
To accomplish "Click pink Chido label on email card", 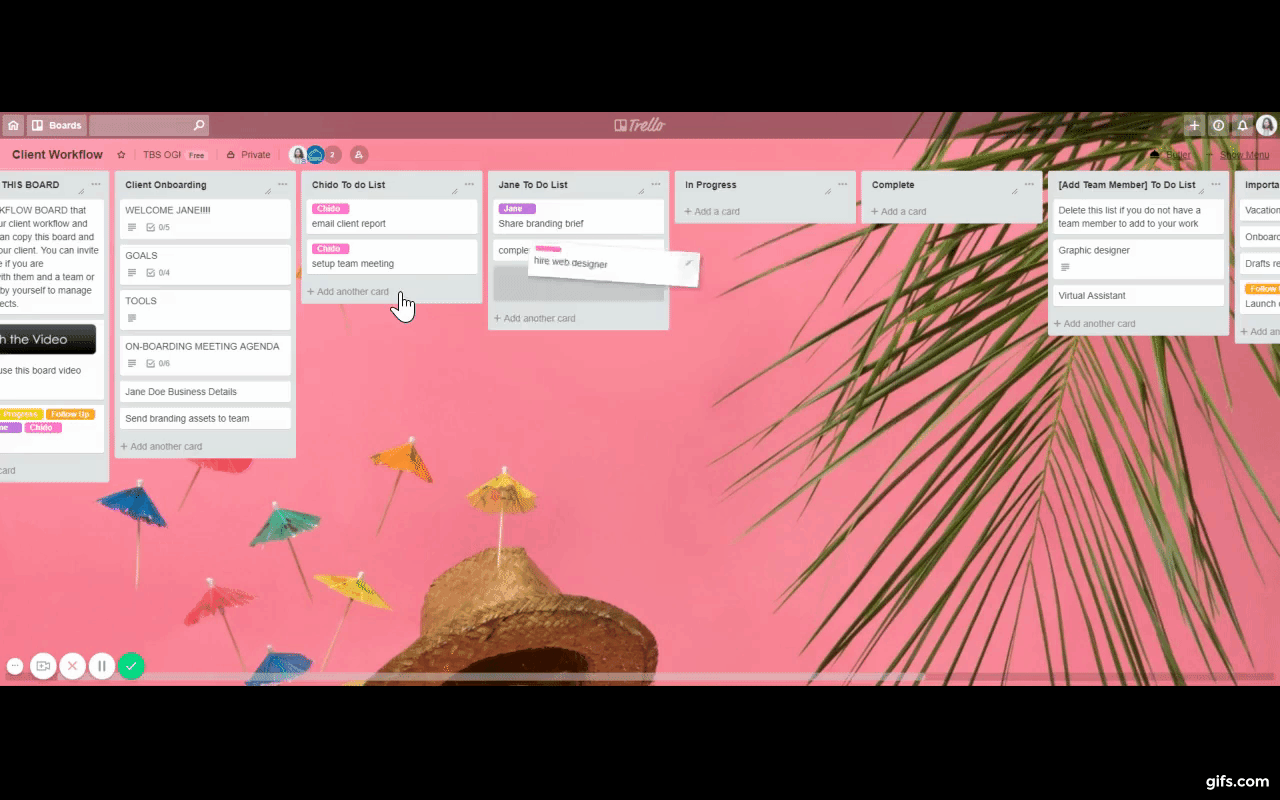I will click(x=329, y=209).
